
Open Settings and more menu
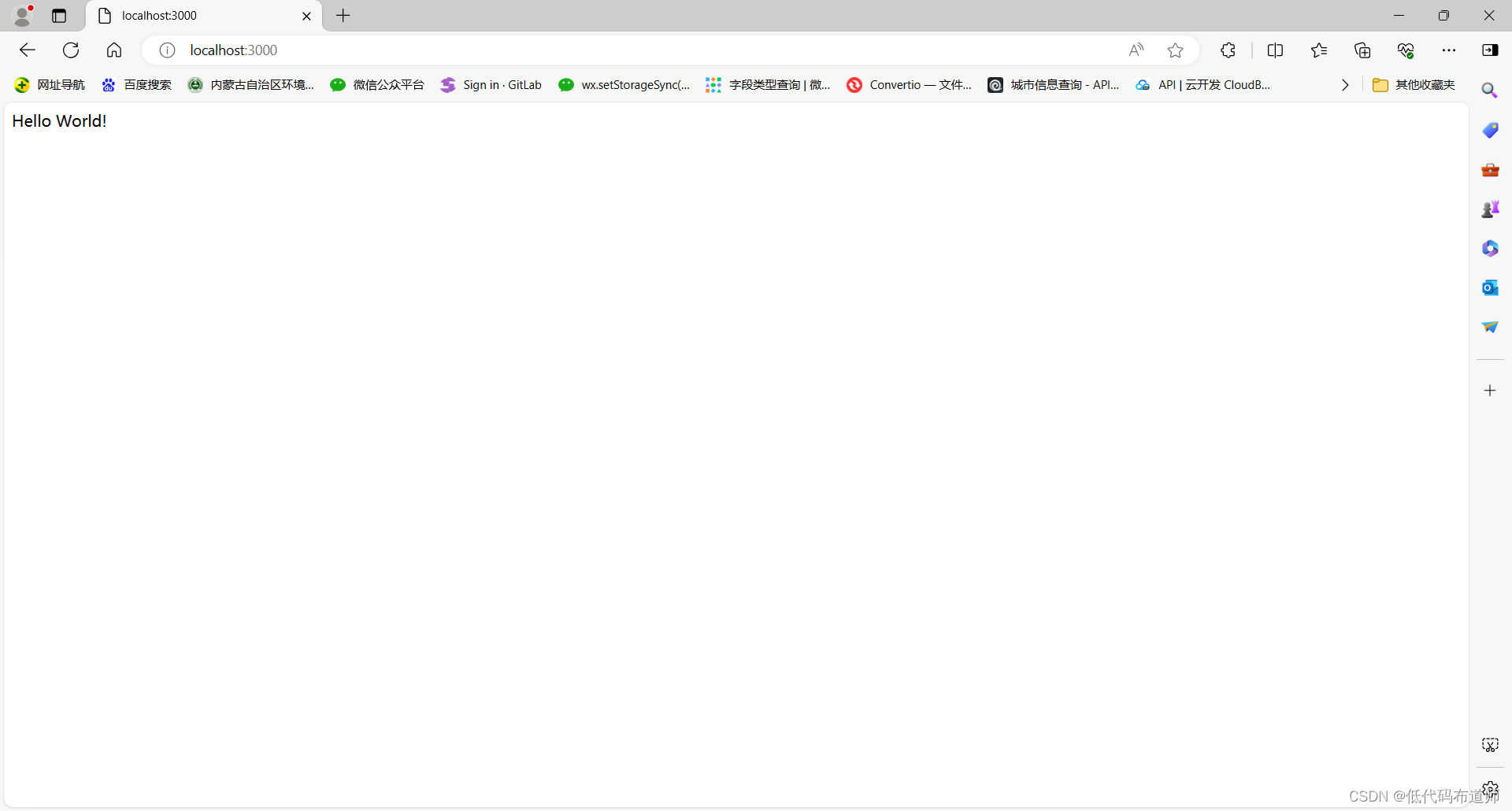(x=1449, y=50)
